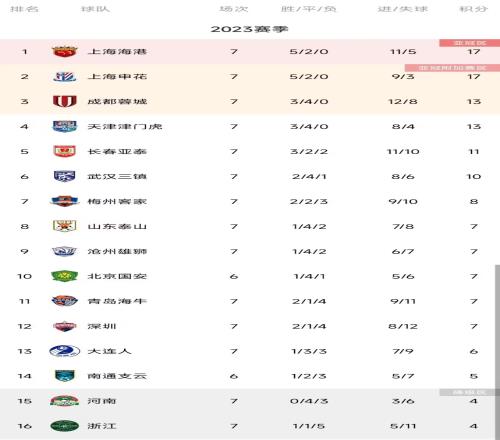Select the 山东泰山 club badge
The image size is (500, 440).
tap(65, 226)
